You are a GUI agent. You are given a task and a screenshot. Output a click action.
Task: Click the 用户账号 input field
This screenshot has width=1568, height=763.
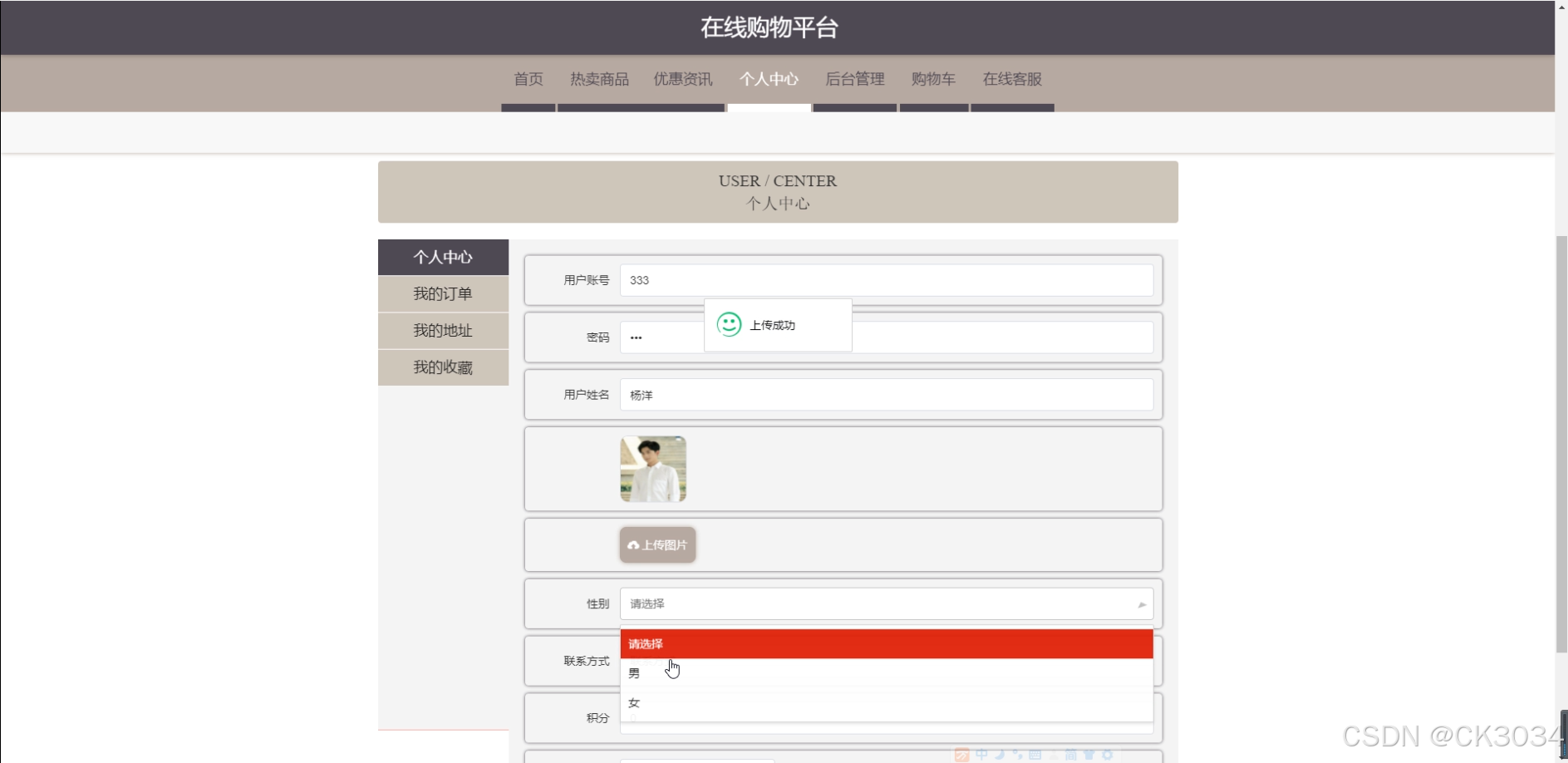(x=887, y=280)
